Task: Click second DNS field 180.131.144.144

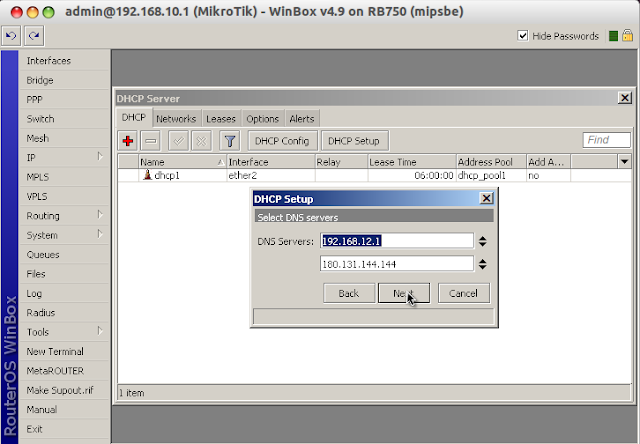Action: click(x=397, y=264)
